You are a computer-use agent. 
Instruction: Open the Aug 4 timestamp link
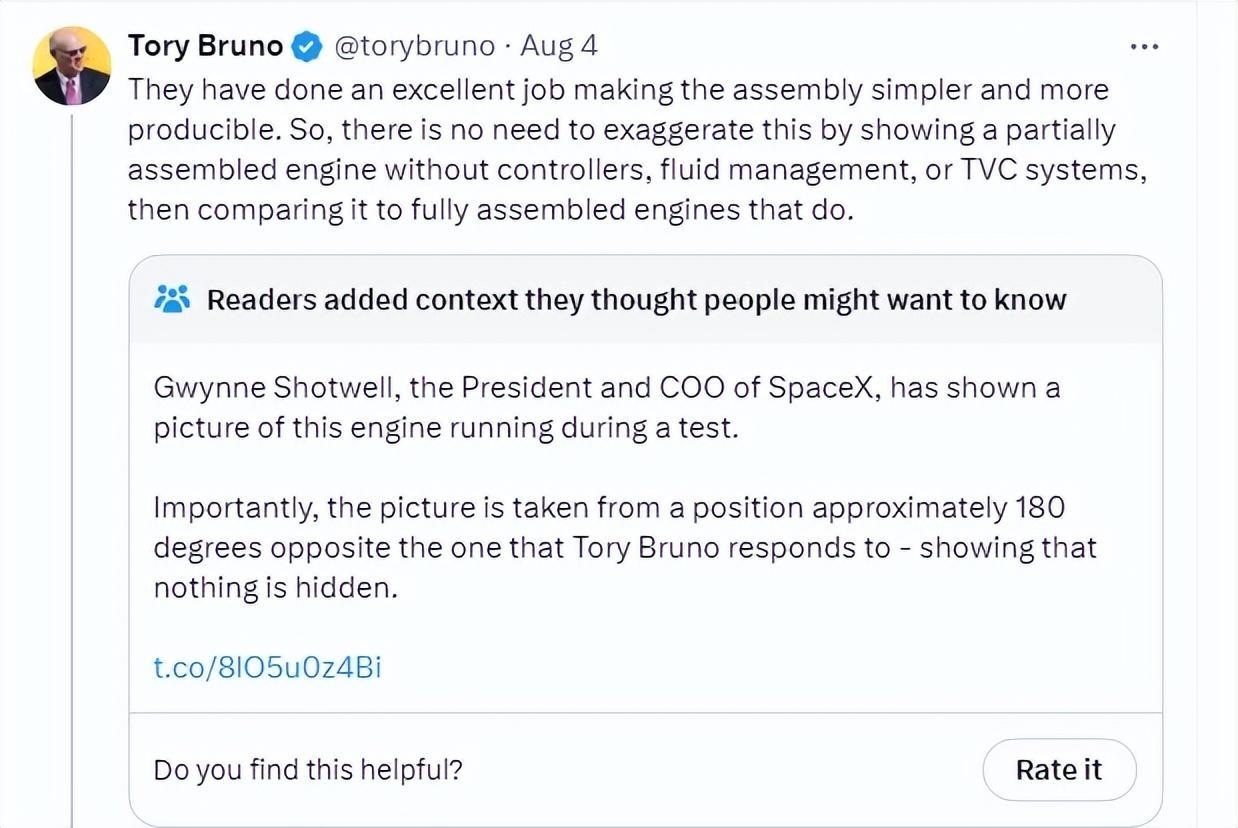pyautogui.click(x=559, y=46)
